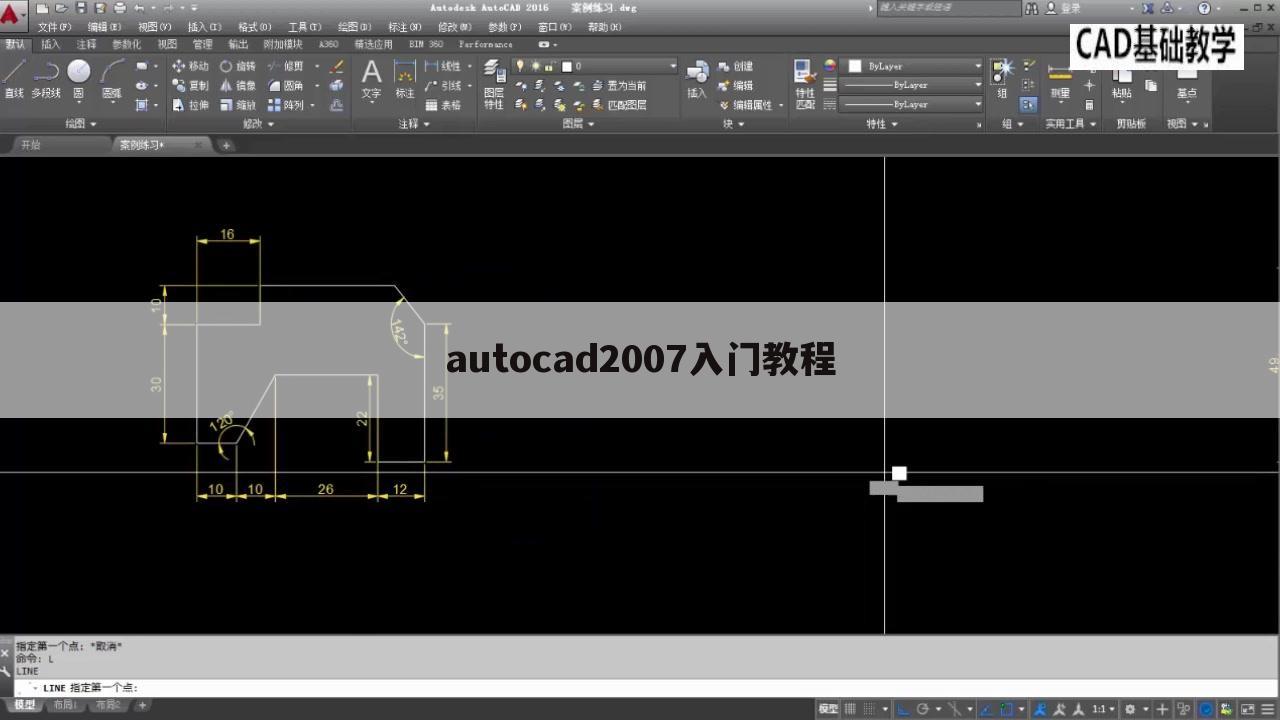Screen dimensions: 1280x720
Task: Click the Trim (修剪) tool
Action: coord(286,66)
